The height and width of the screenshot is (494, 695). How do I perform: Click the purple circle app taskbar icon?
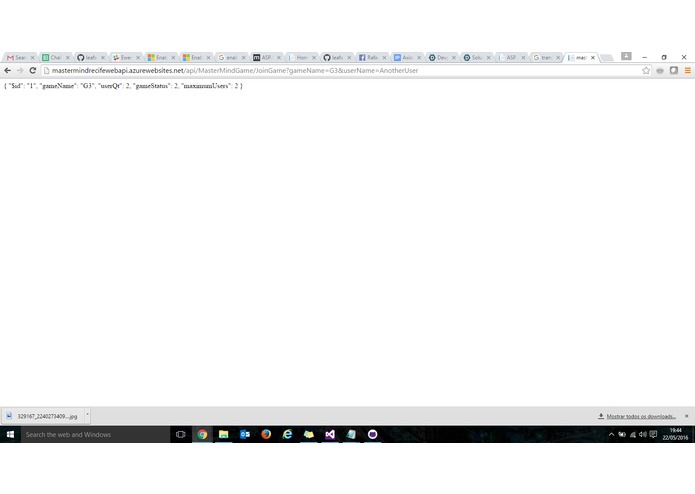(372, 434)
